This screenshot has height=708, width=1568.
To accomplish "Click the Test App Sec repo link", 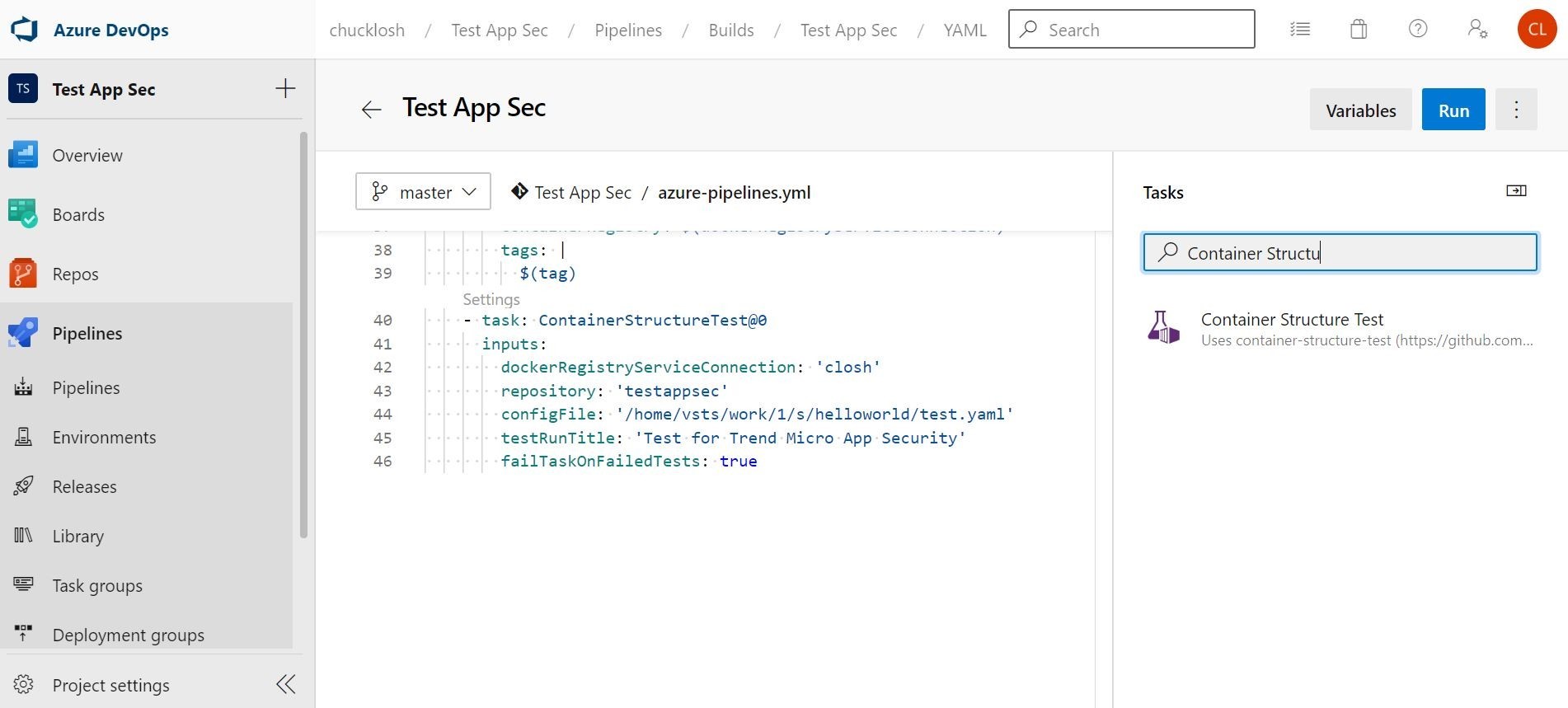I will click(x=582, y=192).
